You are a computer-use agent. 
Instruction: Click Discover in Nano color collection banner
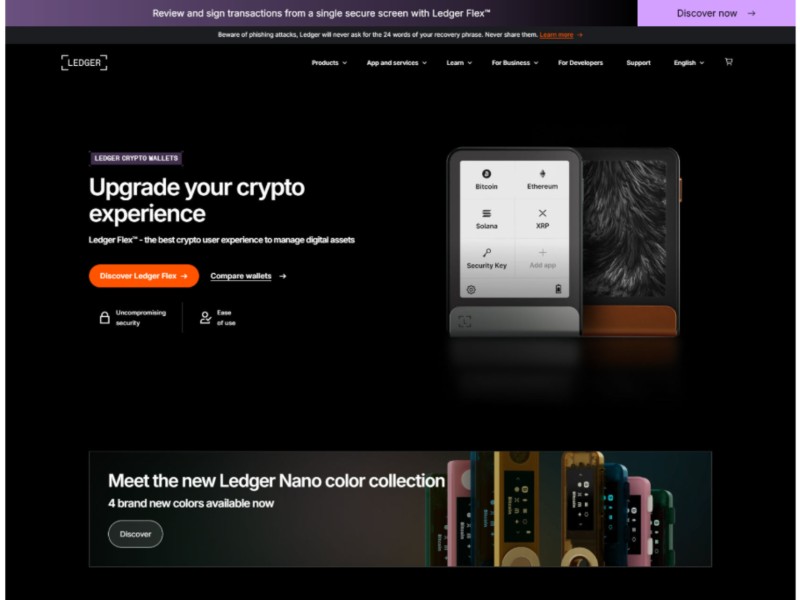135,534
